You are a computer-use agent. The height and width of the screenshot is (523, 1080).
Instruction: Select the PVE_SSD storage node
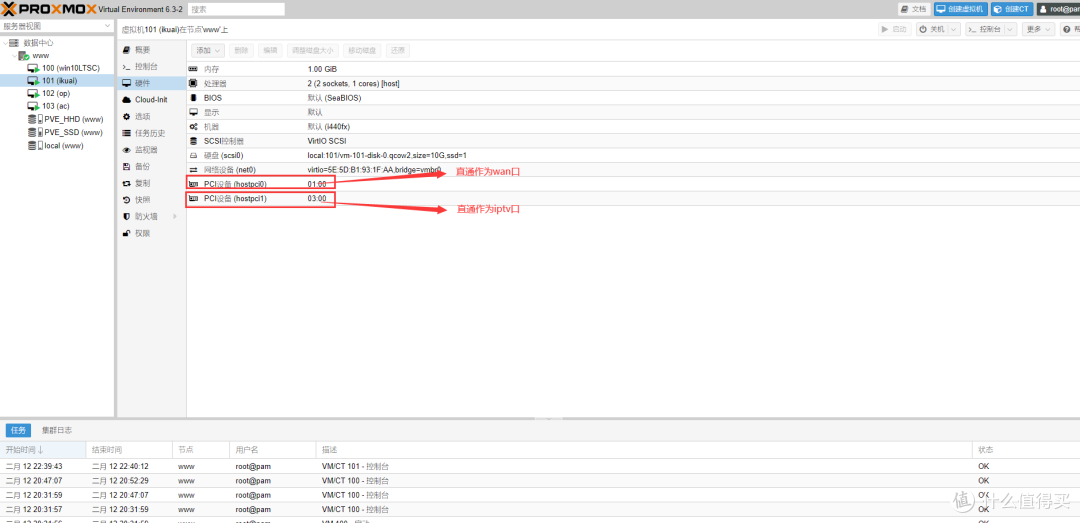click(73, 132)
